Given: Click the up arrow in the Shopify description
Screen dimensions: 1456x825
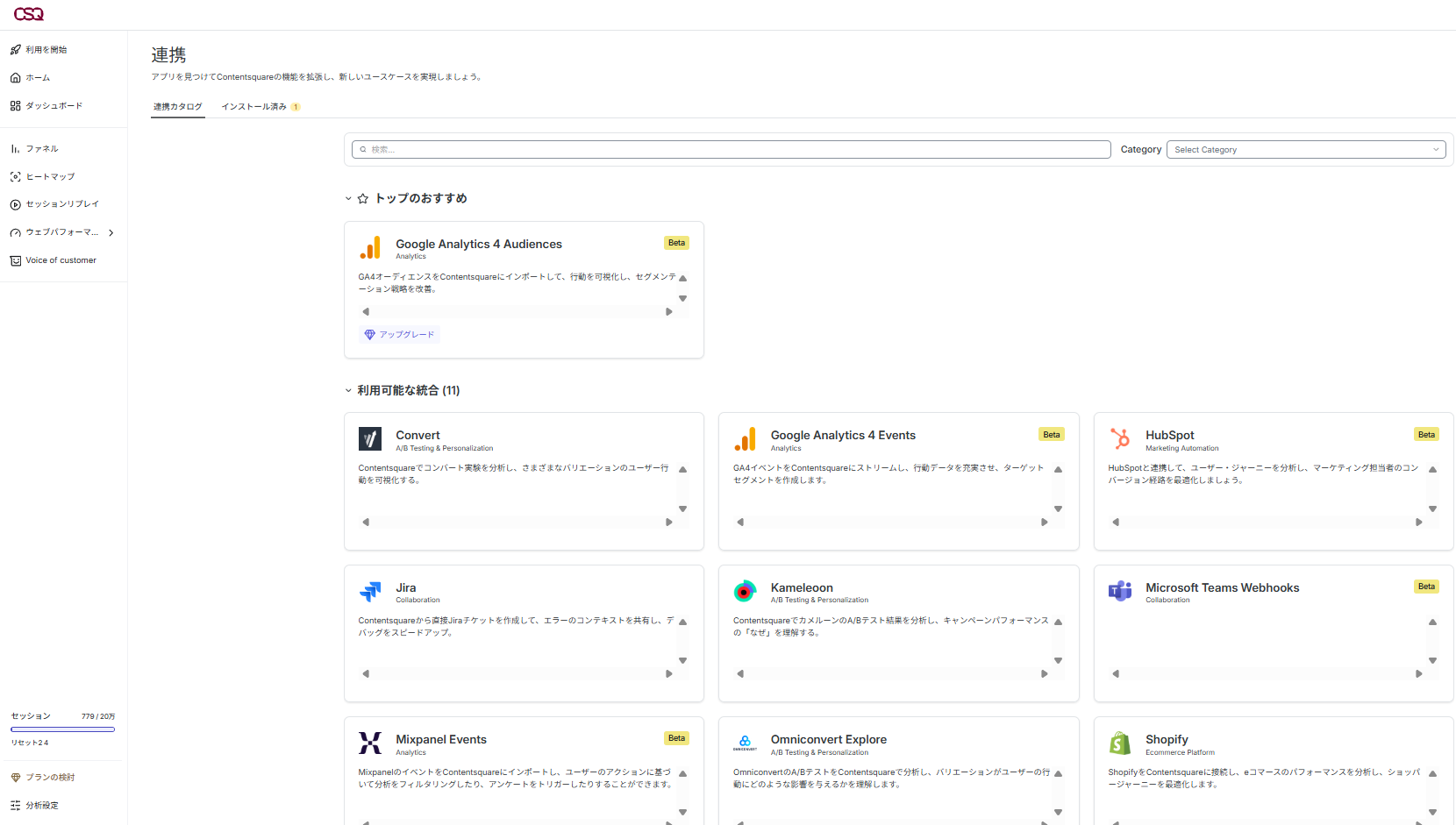Looking at the screenshot, I should (1432, 774).
